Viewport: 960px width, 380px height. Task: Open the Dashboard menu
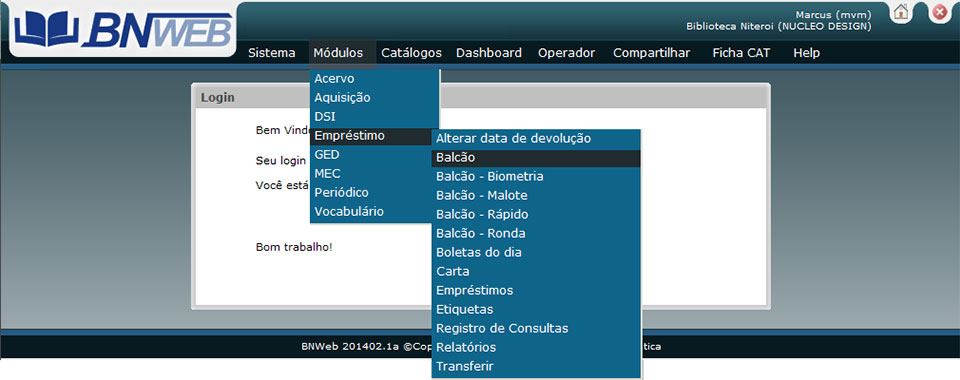click(x=489, y=53)
